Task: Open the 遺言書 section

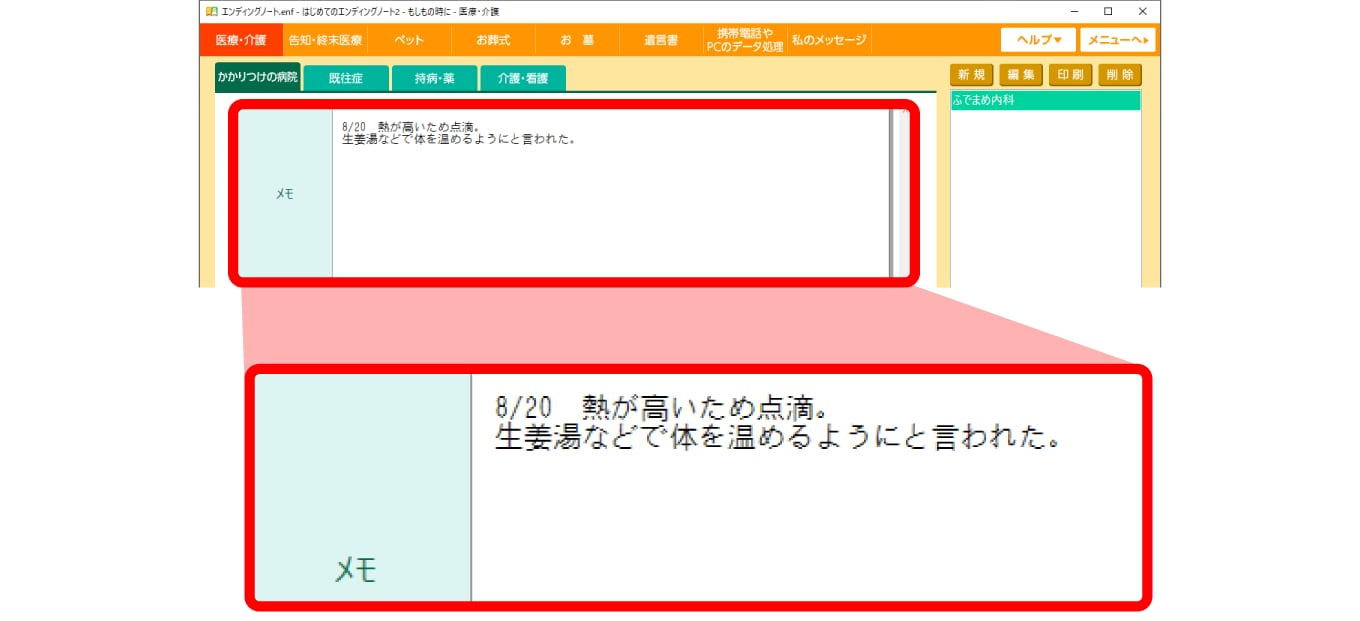Action: click(x=661, y=40)
